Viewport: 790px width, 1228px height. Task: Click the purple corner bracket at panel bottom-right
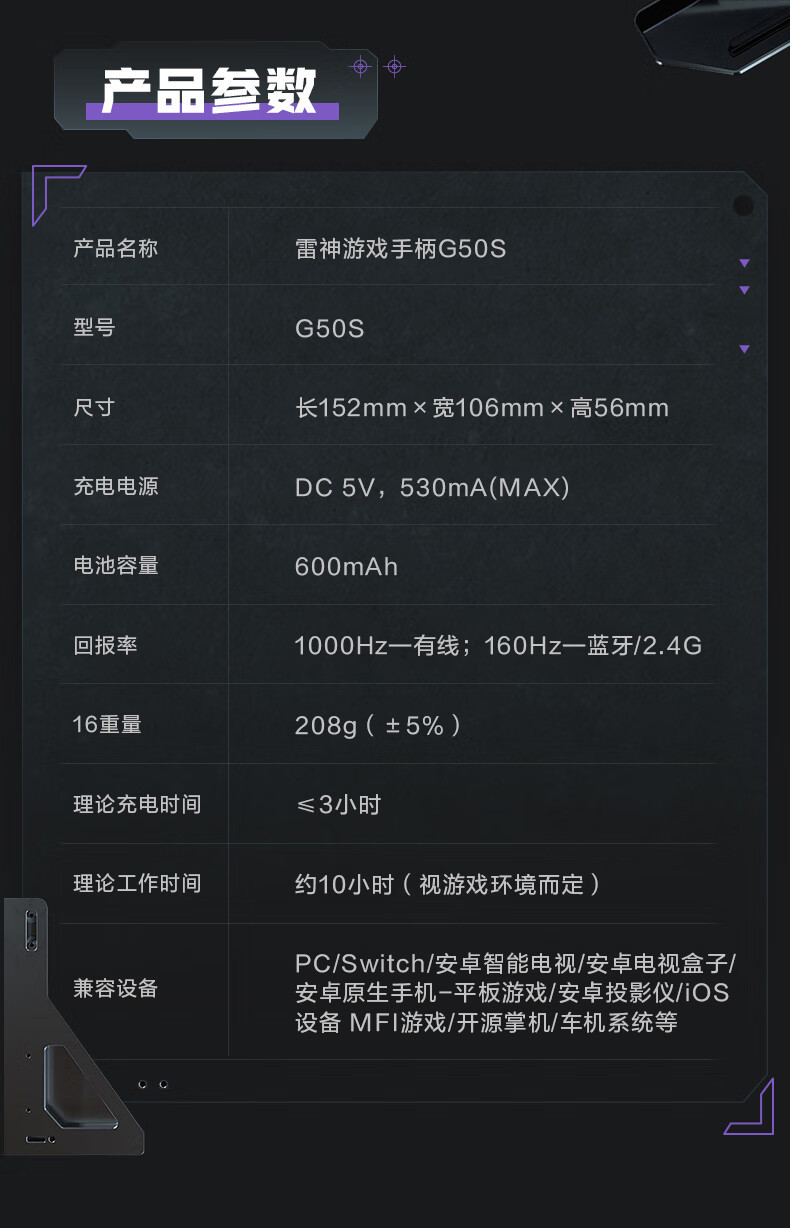tap(756, 1113)
